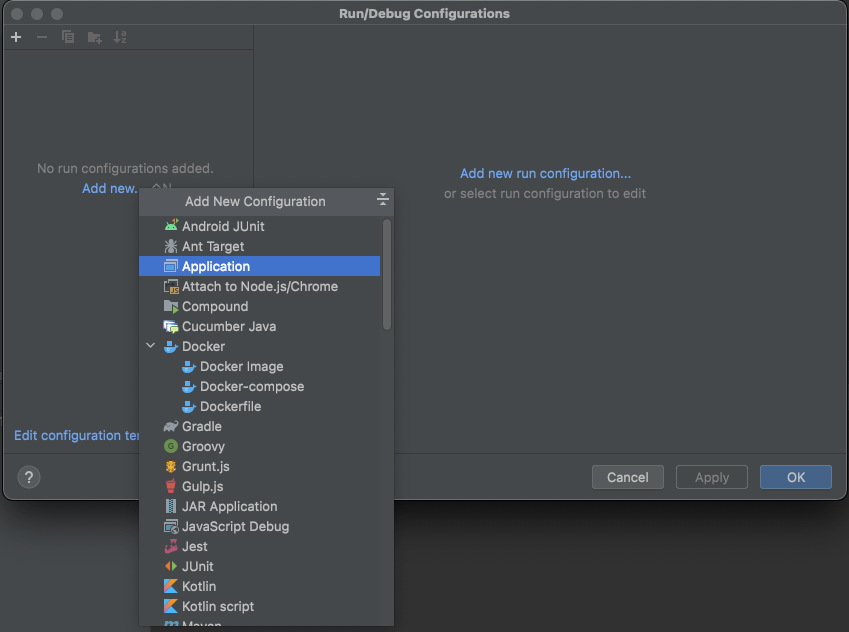Click the Cancel button
The width and height of the screenshot is (849, 632).
(x=628, y=477)
